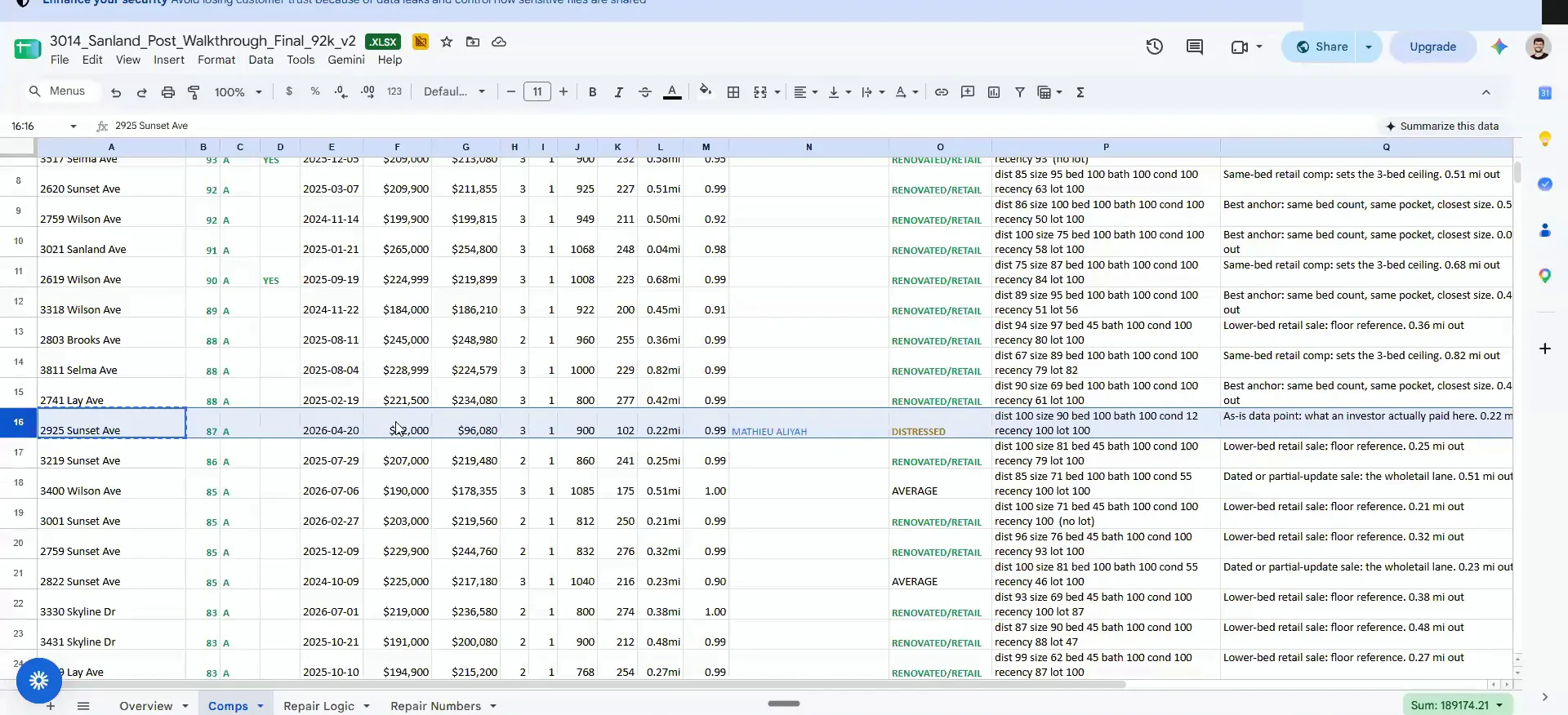Click the Upgrade button

click(x=1432, y=47)
